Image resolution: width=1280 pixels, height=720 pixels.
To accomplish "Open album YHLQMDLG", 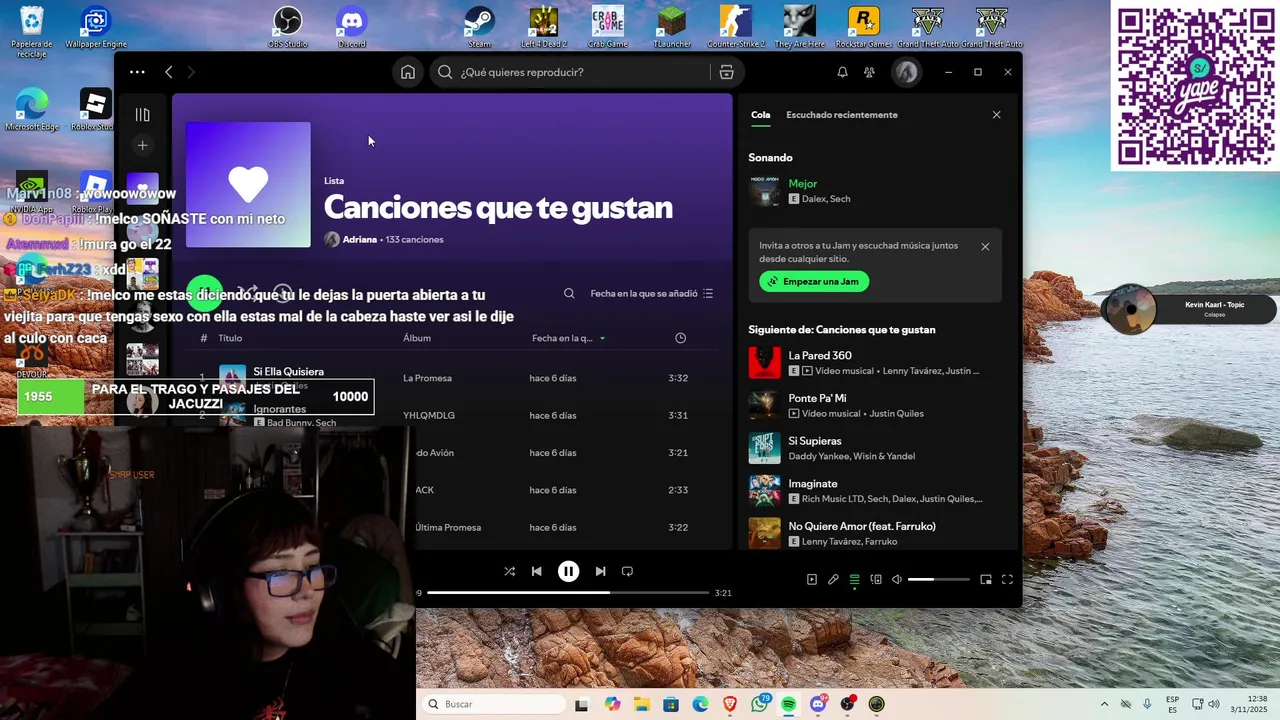I will pos(429,415).
